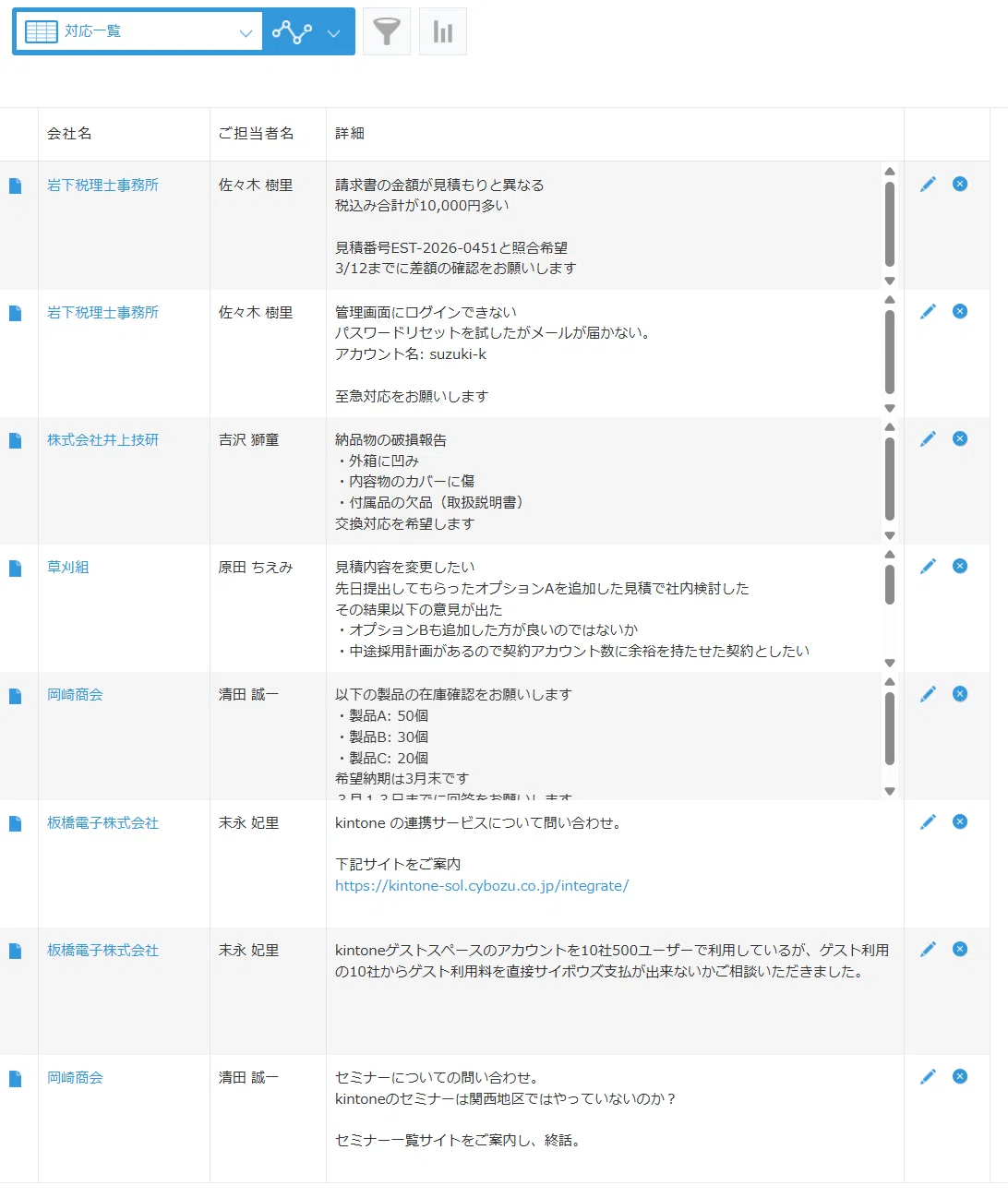Open 岡崎商会 link in the セミナー row
The height and width of the screenshot is (1198, 1008).
(76, 1078)
